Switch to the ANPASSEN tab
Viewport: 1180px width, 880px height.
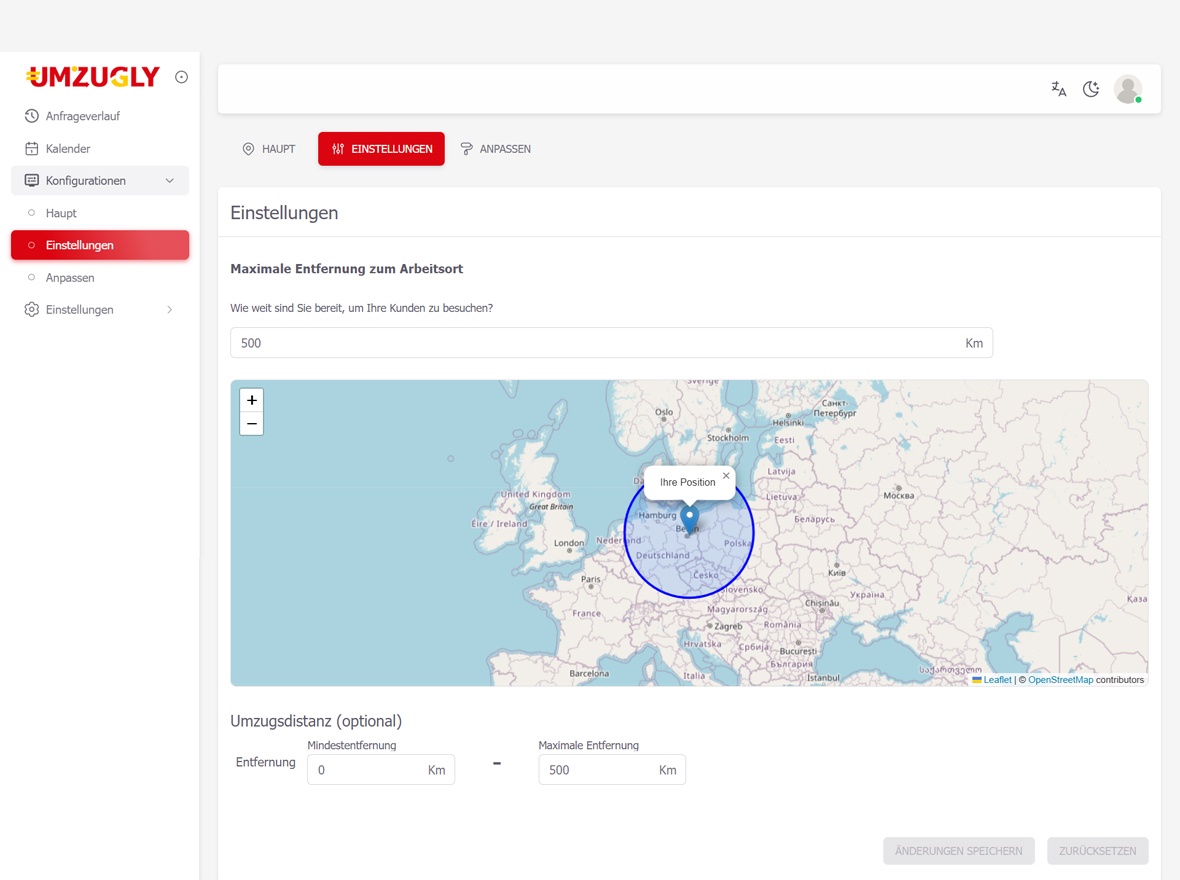(x=496, y=149)
